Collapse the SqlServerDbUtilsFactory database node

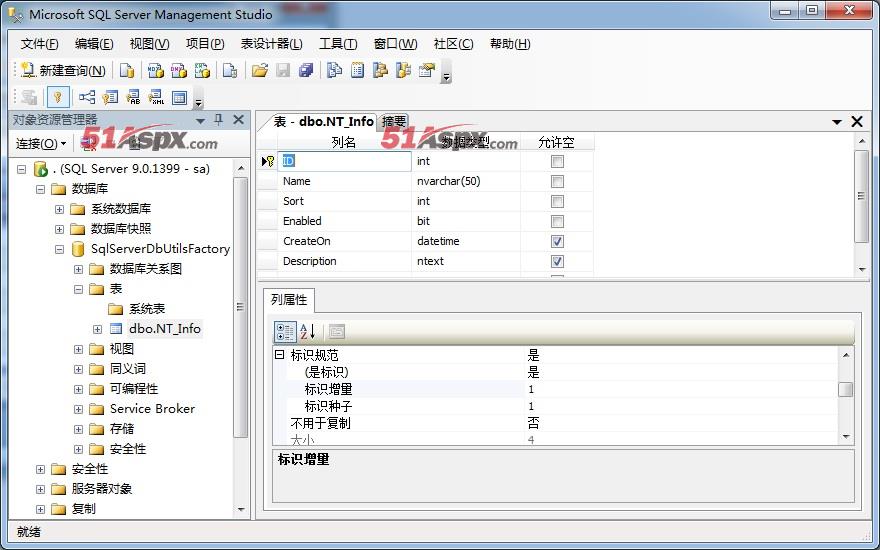point(59,249)
